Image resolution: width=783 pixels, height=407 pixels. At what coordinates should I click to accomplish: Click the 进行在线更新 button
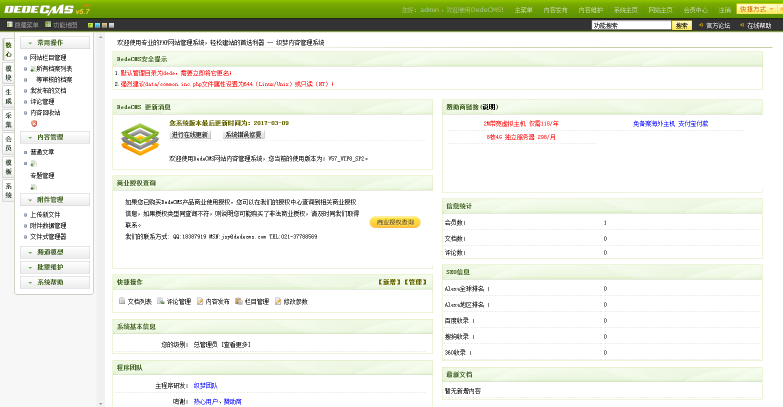(190, 135)
